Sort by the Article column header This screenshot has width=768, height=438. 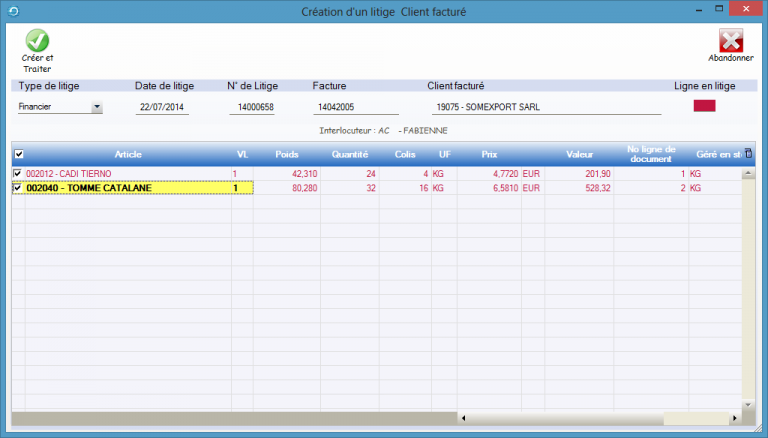tap(128, 155)
